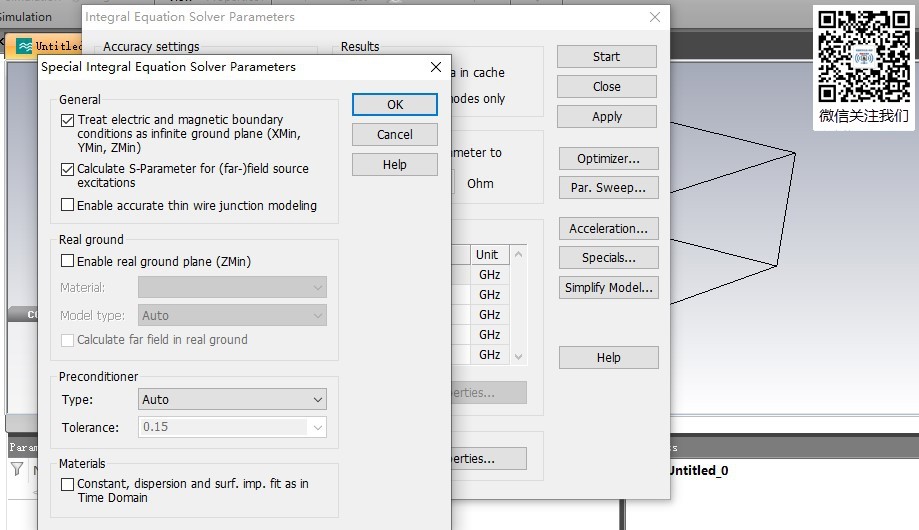919x530 pixels.
Task: Click Cancel in Special Integral Equation dialog
Action: (394, 134)
